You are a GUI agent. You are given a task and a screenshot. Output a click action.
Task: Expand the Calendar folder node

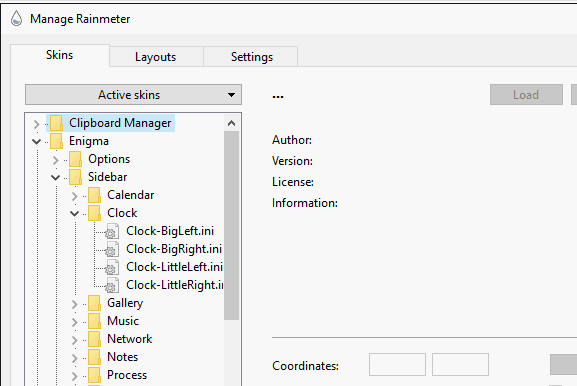[75, 196]
